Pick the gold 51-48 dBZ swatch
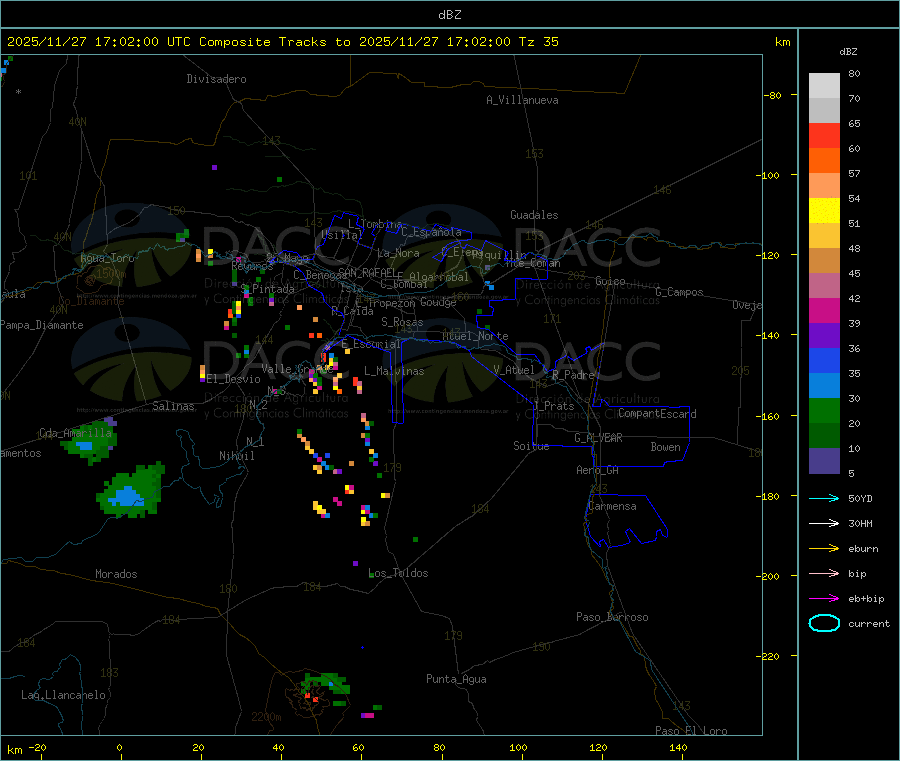Viewport: 900px width, 761px height. (x=824, y=236)
